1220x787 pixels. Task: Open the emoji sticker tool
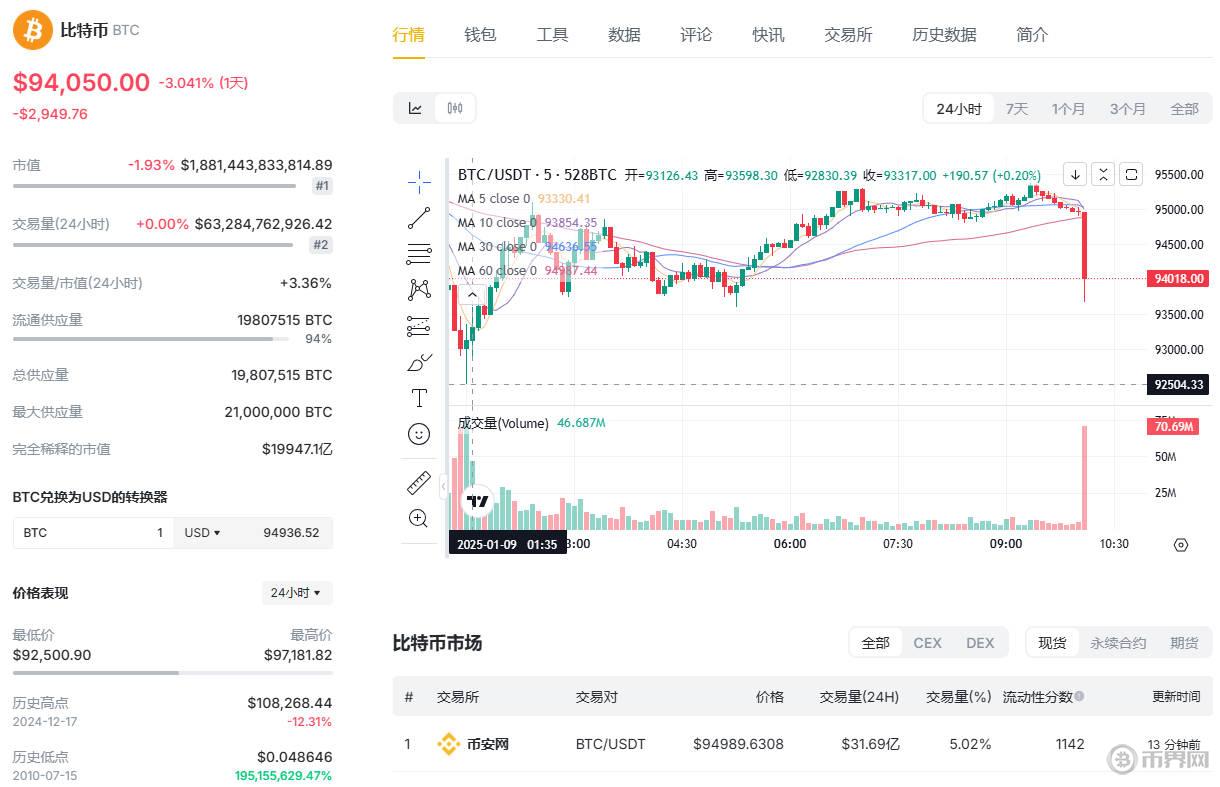pos(419,434)
